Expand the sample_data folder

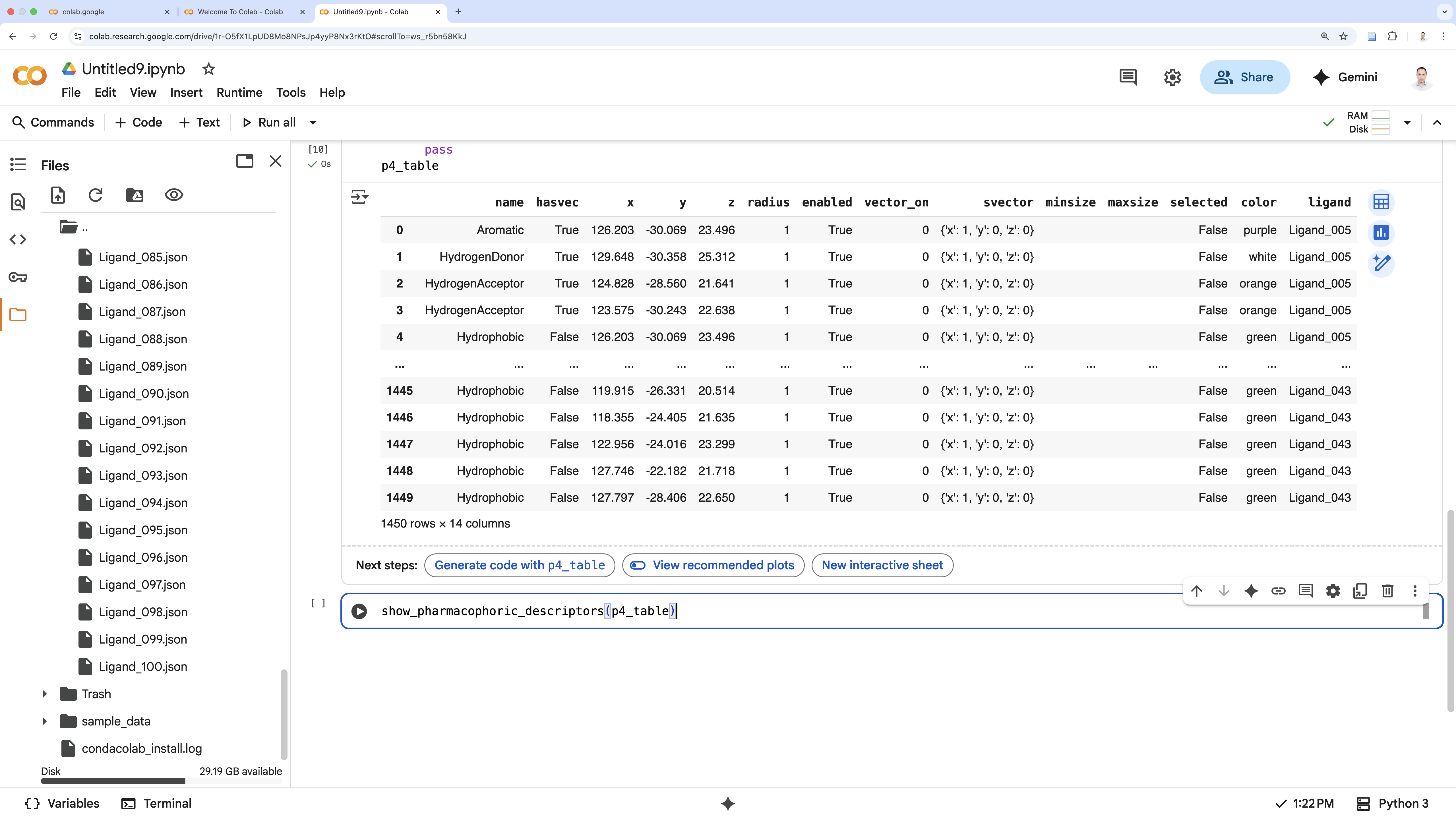(x=45, y=721)
